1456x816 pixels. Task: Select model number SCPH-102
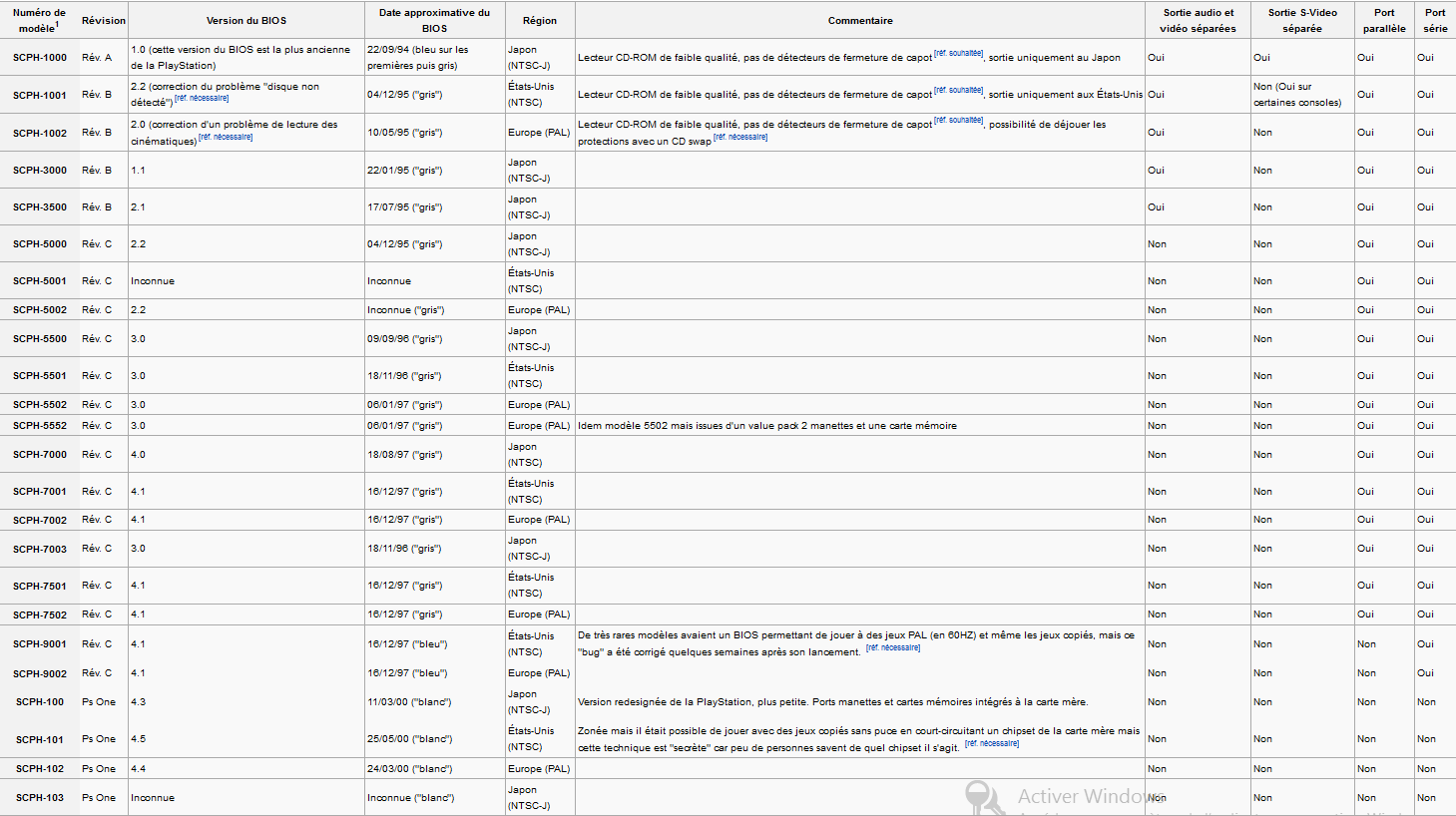click(40, 769)
